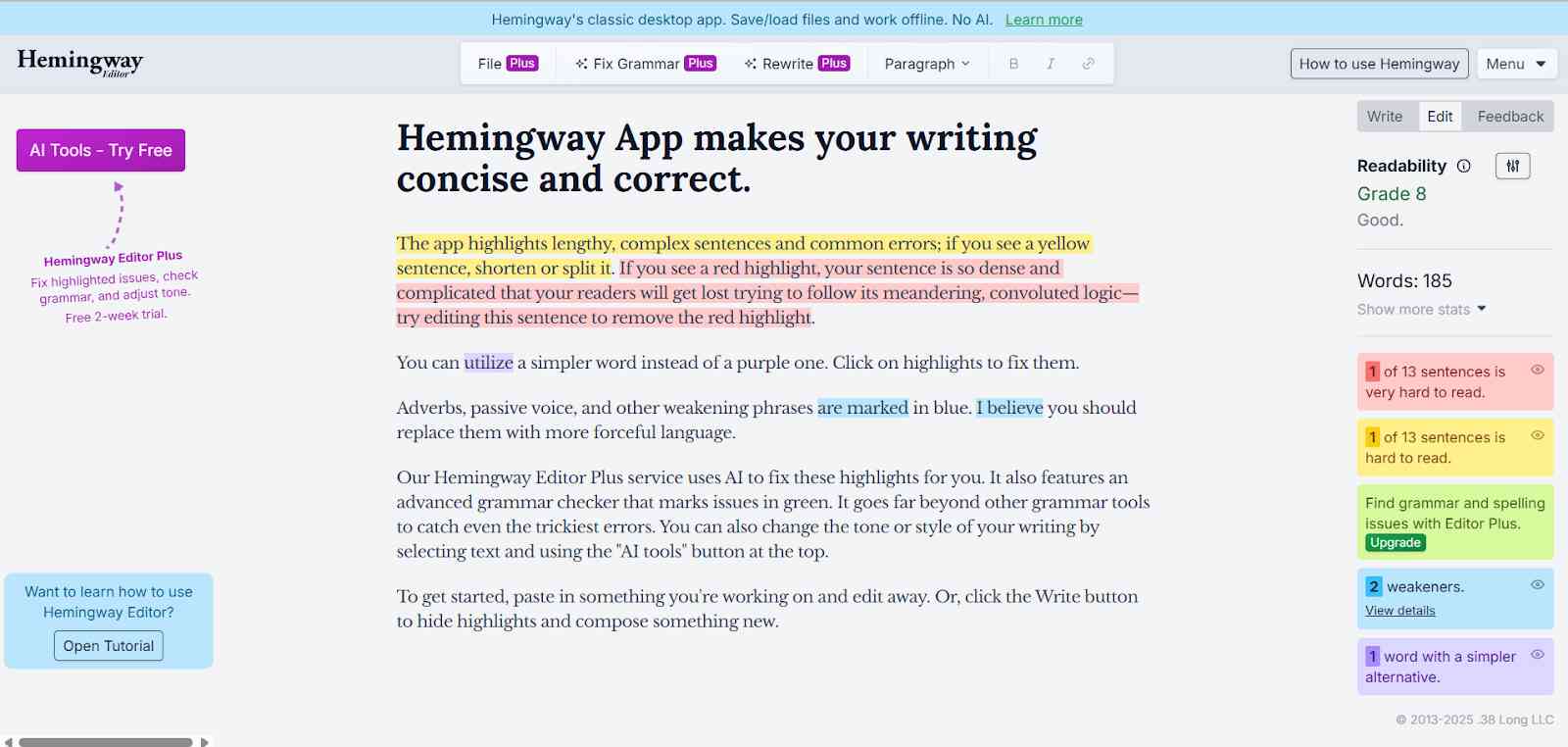Toggle eye icon for simpler alternative words
This screenshot has width=1568, height=747.
1538,654
